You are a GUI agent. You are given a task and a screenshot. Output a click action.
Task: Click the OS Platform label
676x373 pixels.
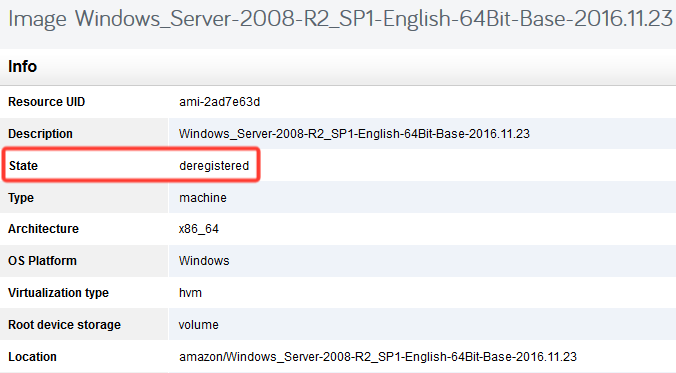tap(42, 260)
